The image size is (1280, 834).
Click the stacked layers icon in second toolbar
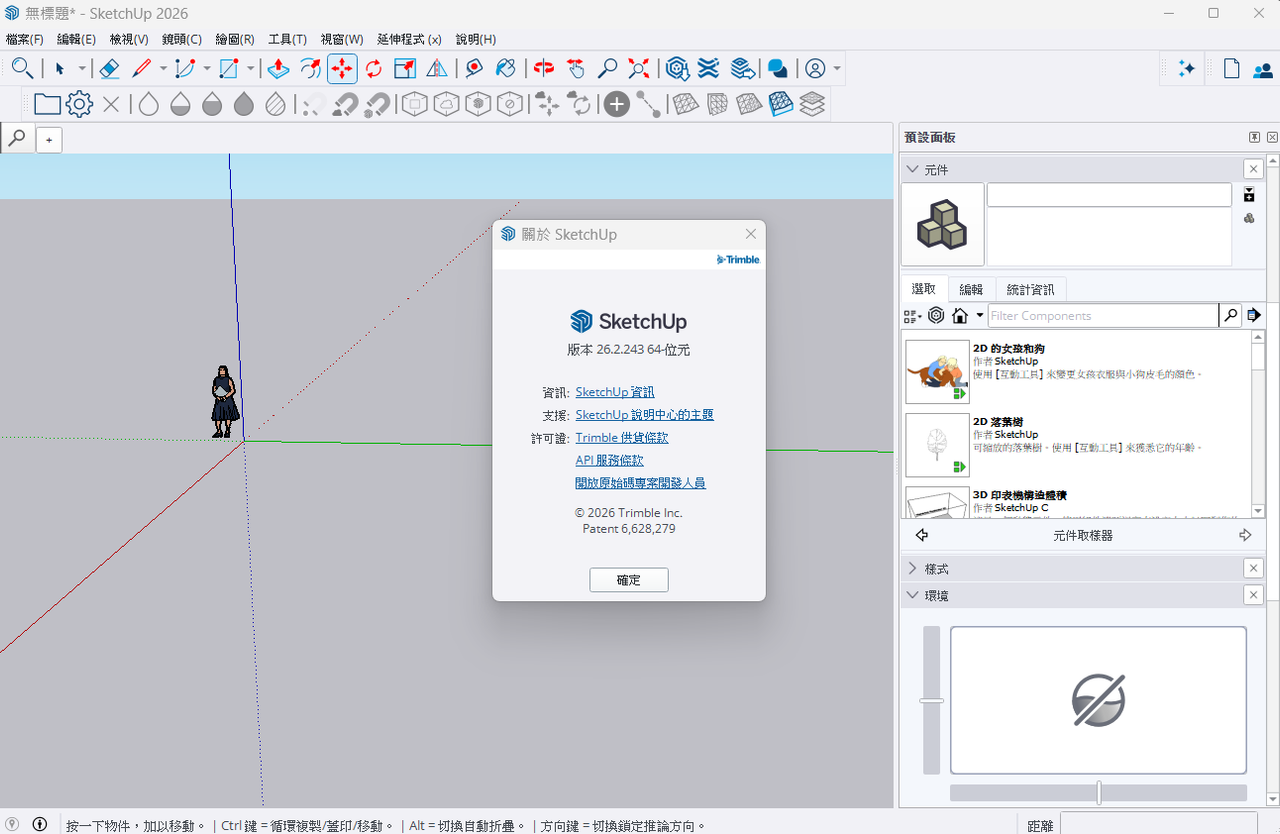coord(812,104)
